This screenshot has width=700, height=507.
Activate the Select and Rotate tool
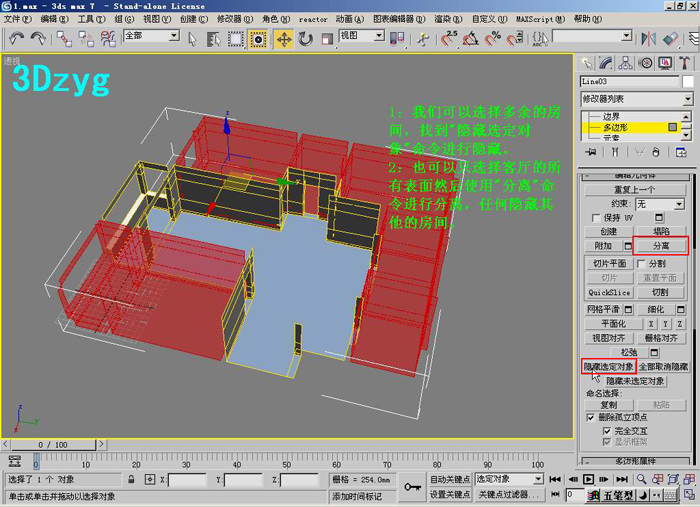[305, 39]
